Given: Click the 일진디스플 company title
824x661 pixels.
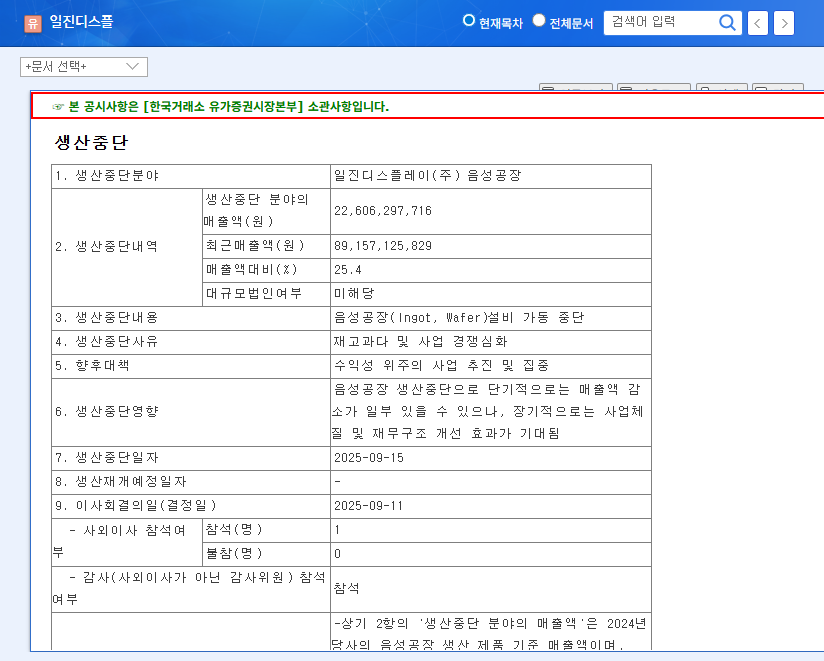Looking at the screenshot, I should [81, 22].
